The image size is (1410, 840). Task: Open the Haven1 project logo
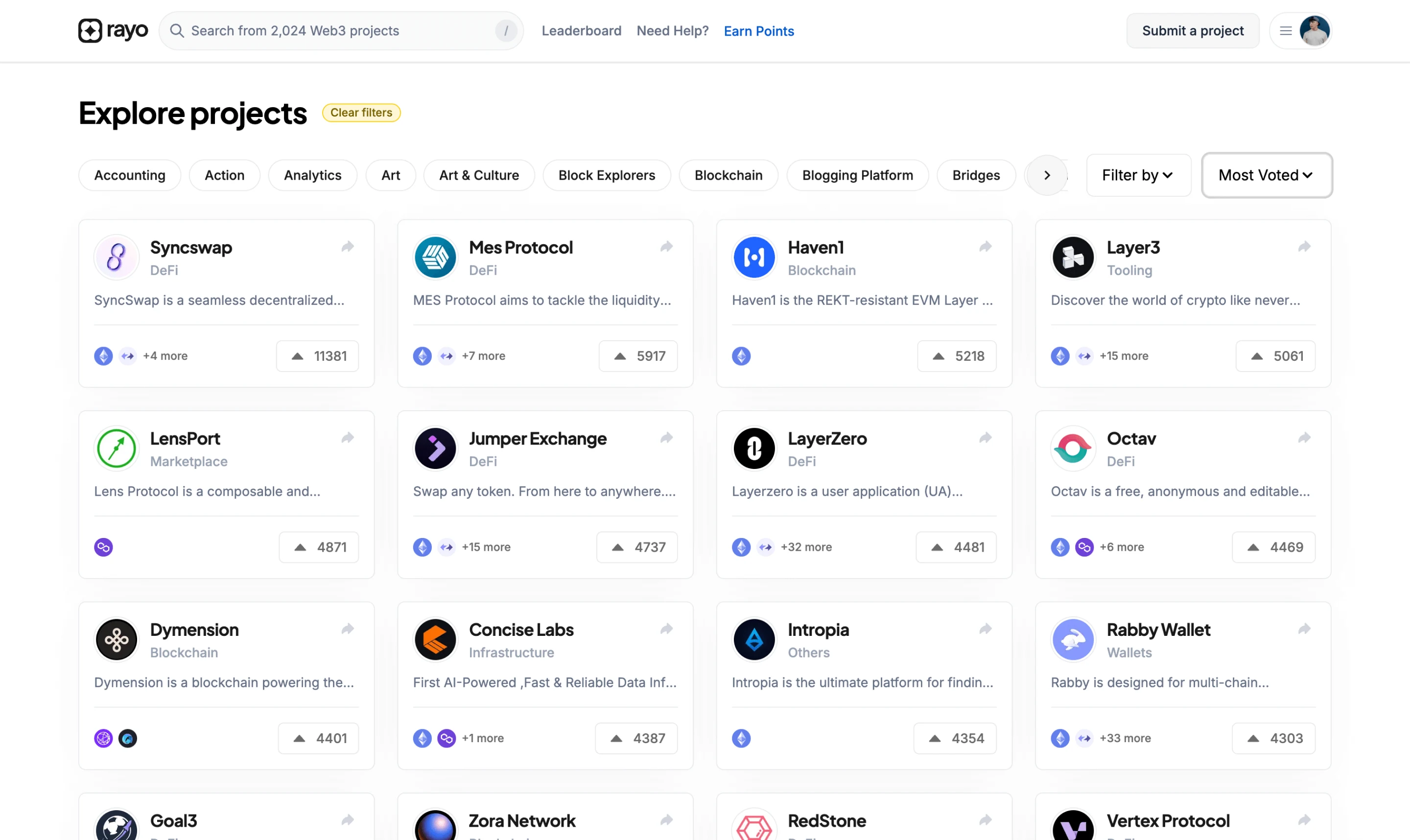pyautogui.click(x=754, y=257)
